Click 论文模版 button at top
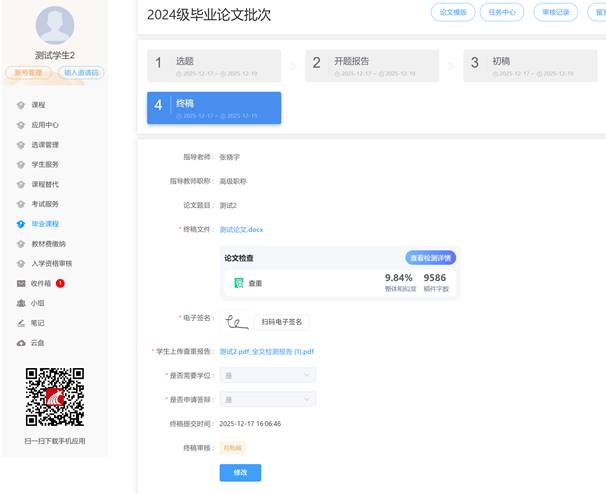The height and width of the screenshot is (494, 606). point(453,13)
